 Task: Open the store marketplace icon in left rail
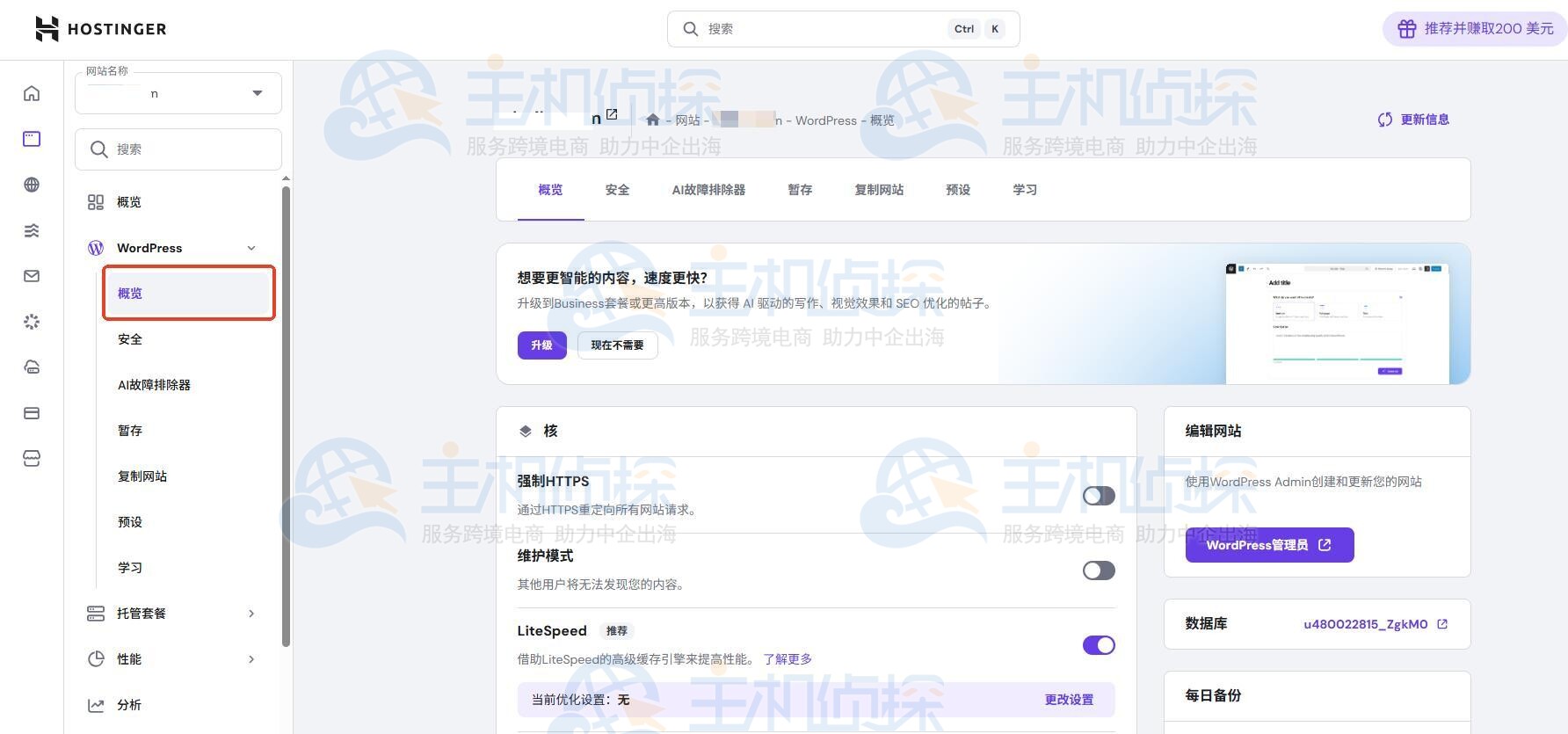[x=32, y=459]
